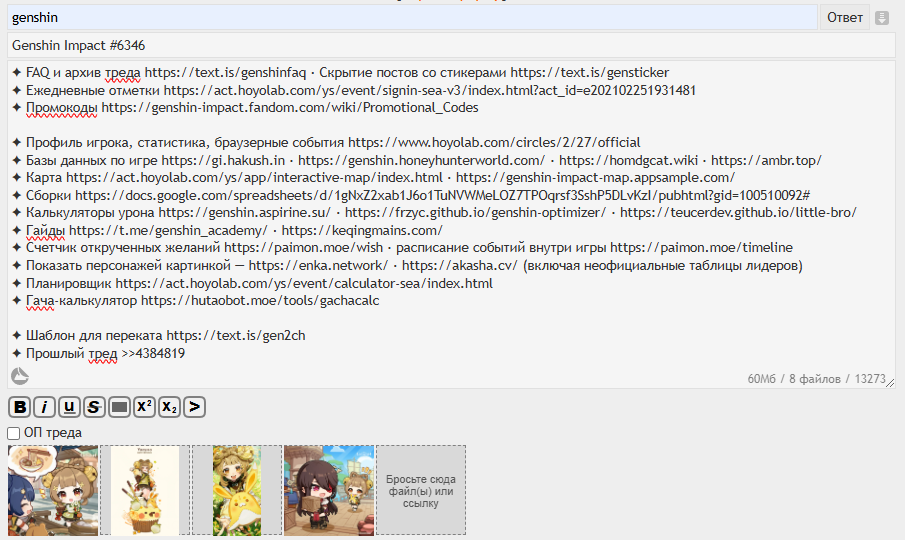This screenshot has height=540, width=905.
Task: Place the cursor in the Профиль игрока line
Action: click(326, 142)
